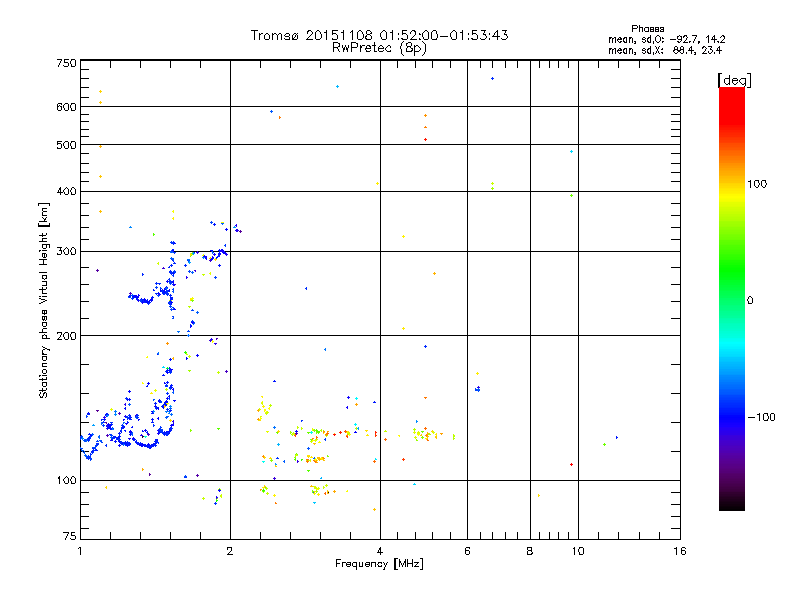Click the 8 tick label on frequency axis
Screen dimensions: 800x600
(x=530, y=551)
